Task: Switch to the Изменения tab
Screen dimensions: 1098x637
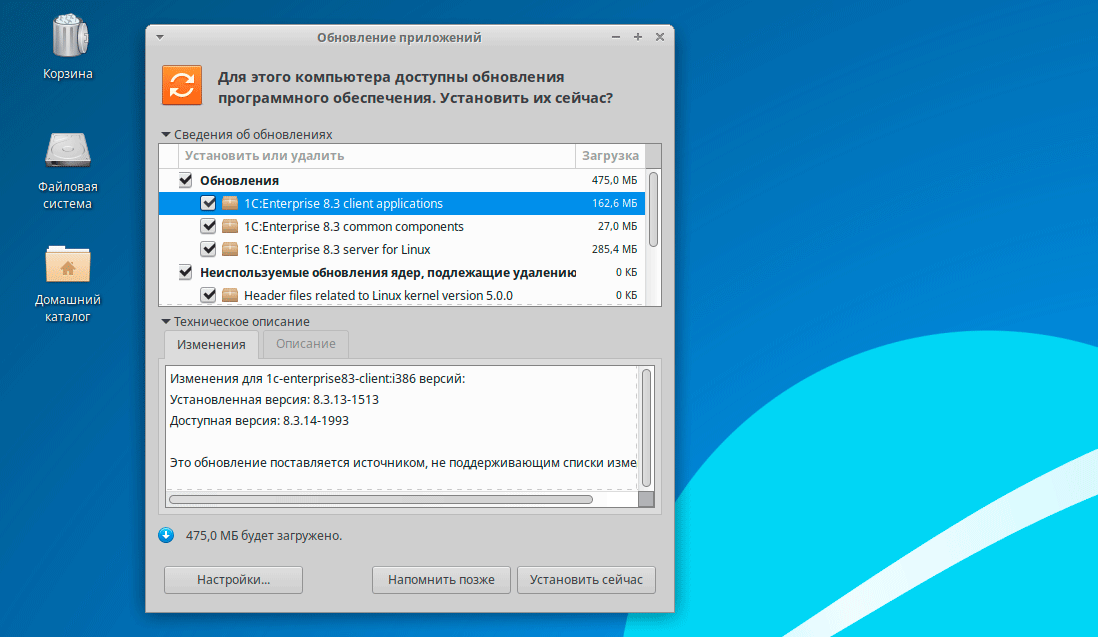Action: [211, 344]
